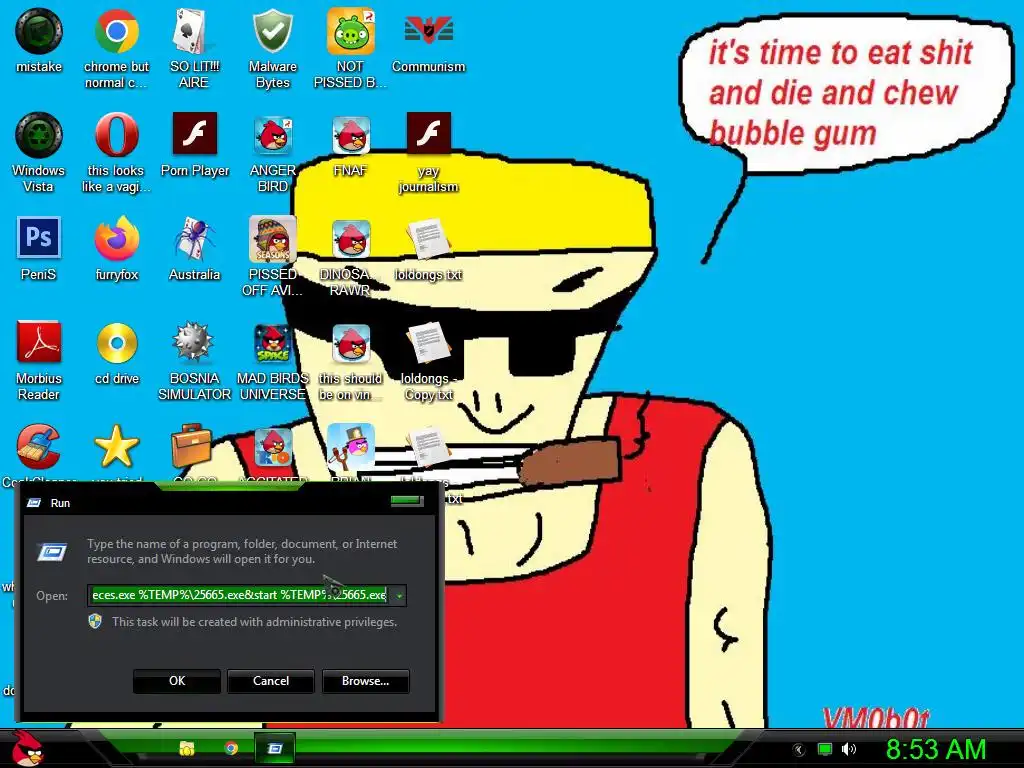Cancel the Run dialog
Viewport: 1024px width, 768px height.
[271, 680]
